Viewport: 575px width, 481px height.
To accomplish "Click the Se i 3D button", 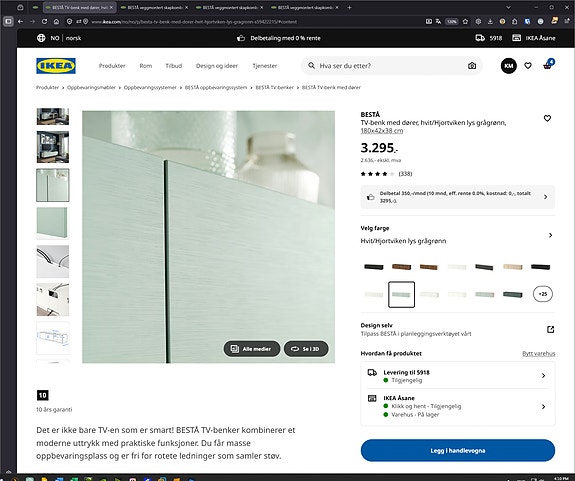I will [306, 349].
